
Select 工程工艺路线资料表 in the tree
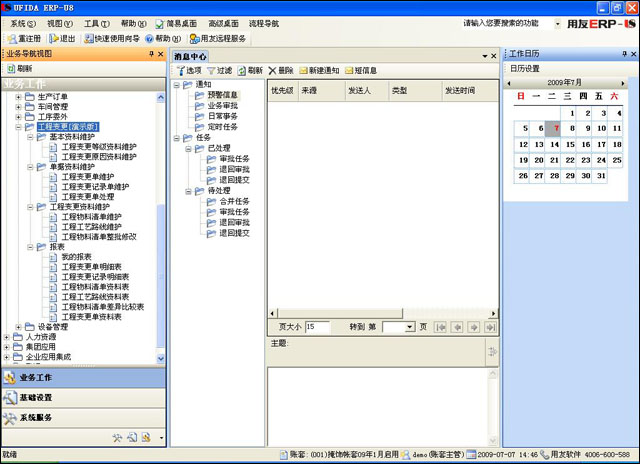coord(95,297)
